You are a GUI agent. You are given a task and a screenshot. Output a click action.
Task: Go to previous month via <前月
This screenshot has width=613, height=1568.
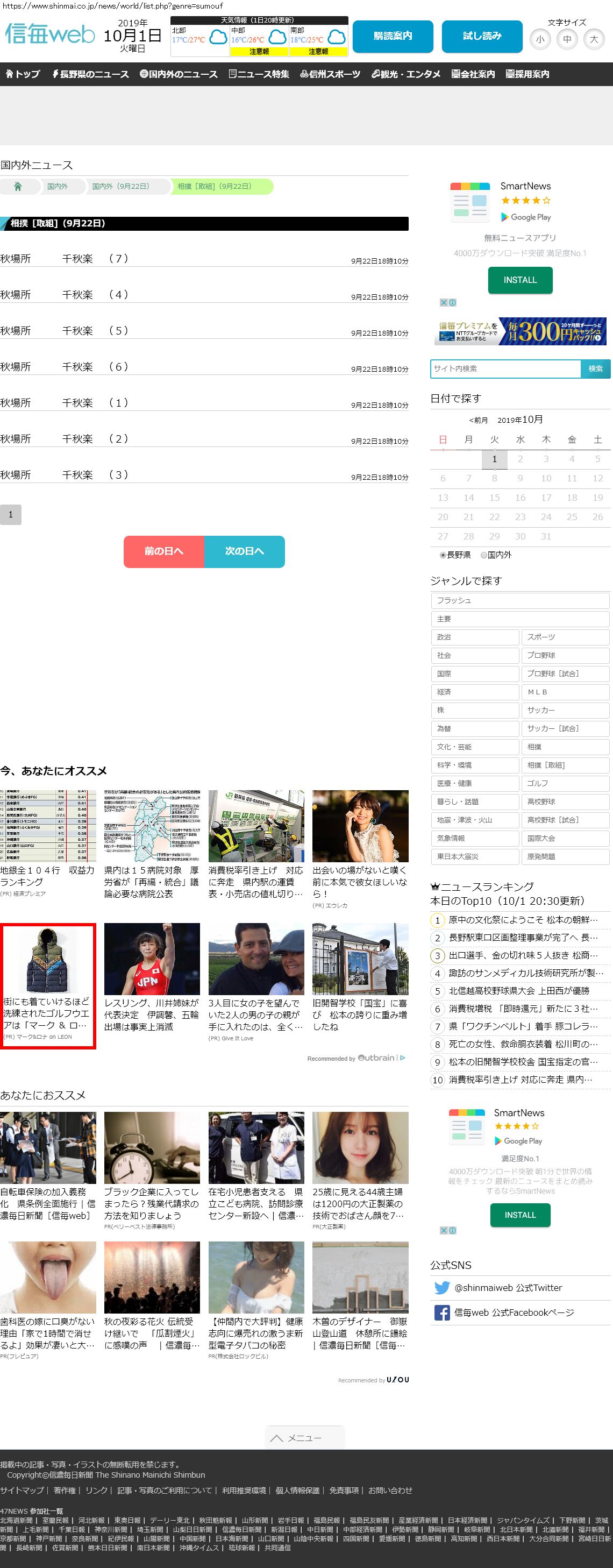point(478,420)
